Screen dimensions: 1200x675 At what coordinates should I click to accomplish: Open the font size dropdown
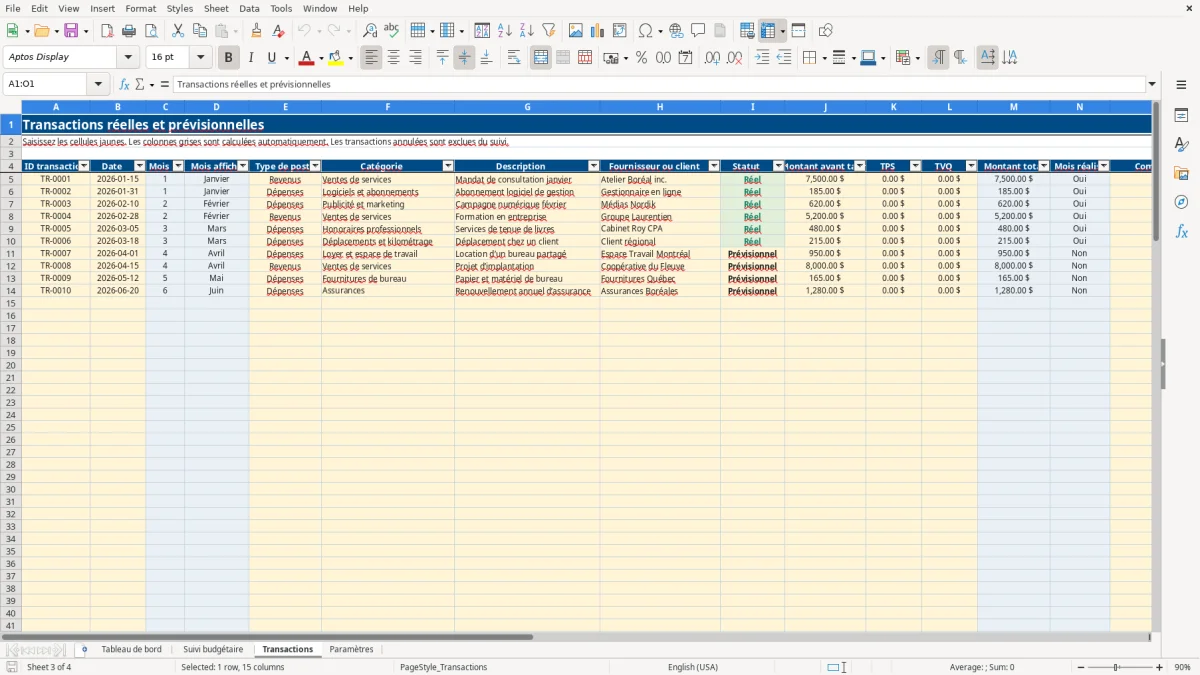pyautogui.click(x=200, y=58)
